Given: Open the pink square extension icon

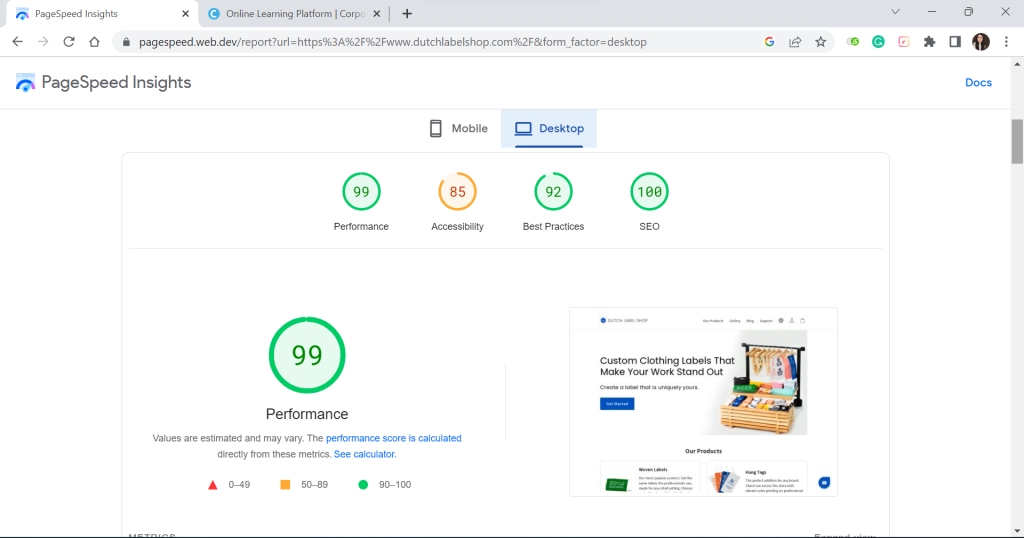Looking at the screenshot, I should (904, 42).
